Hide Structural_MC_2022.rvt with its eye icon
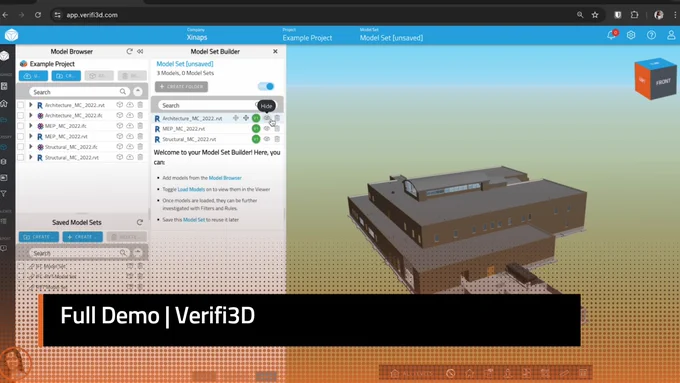680x383 pixels. point(267,139)
